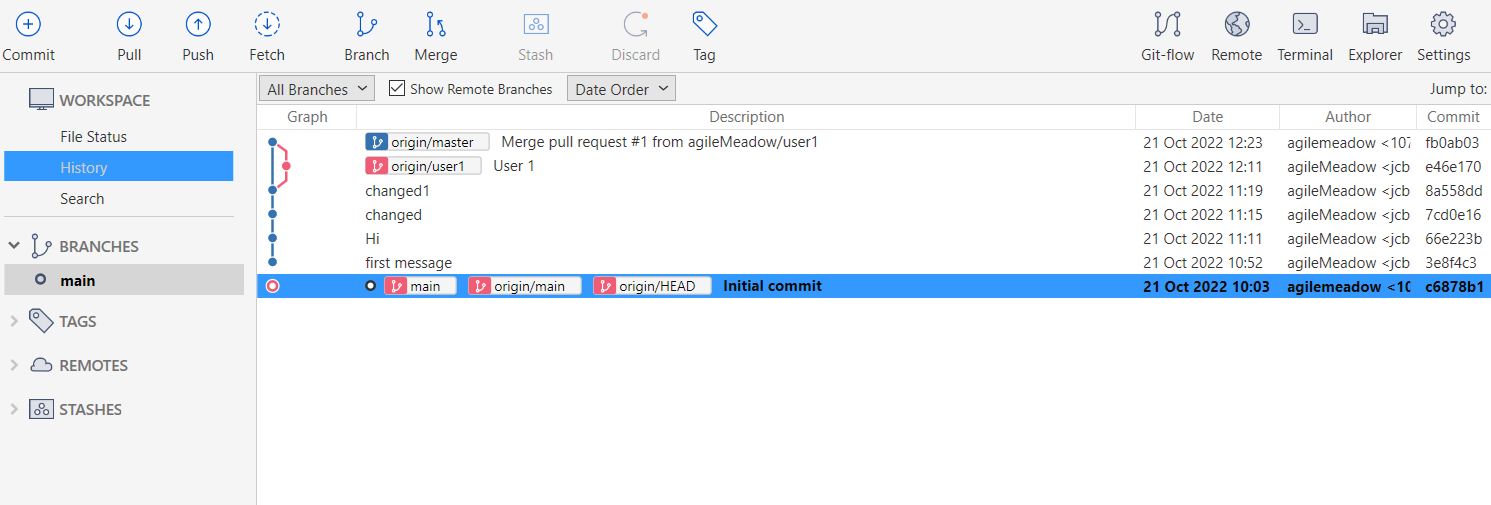This screenshot has width=1491, height=505.
Task: Click the origin/HEAD branch label
Action: tap(652, 286)
